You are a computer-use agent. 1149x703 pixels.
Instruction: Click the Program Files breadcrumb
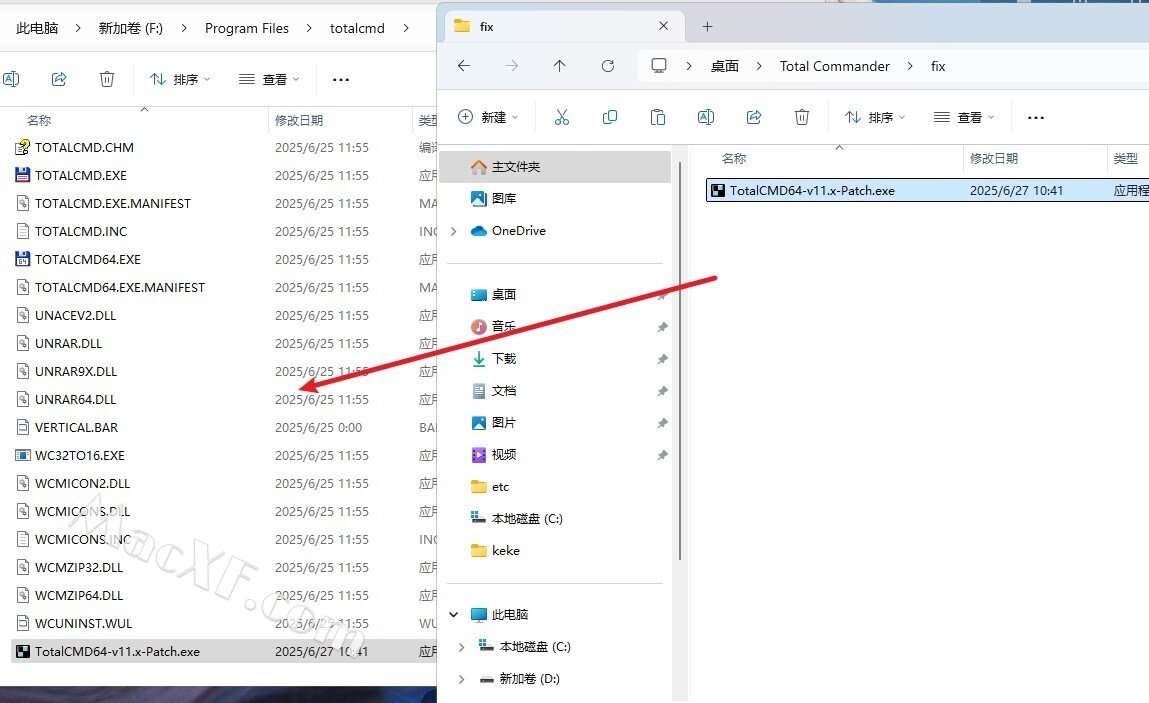[247, 28]
